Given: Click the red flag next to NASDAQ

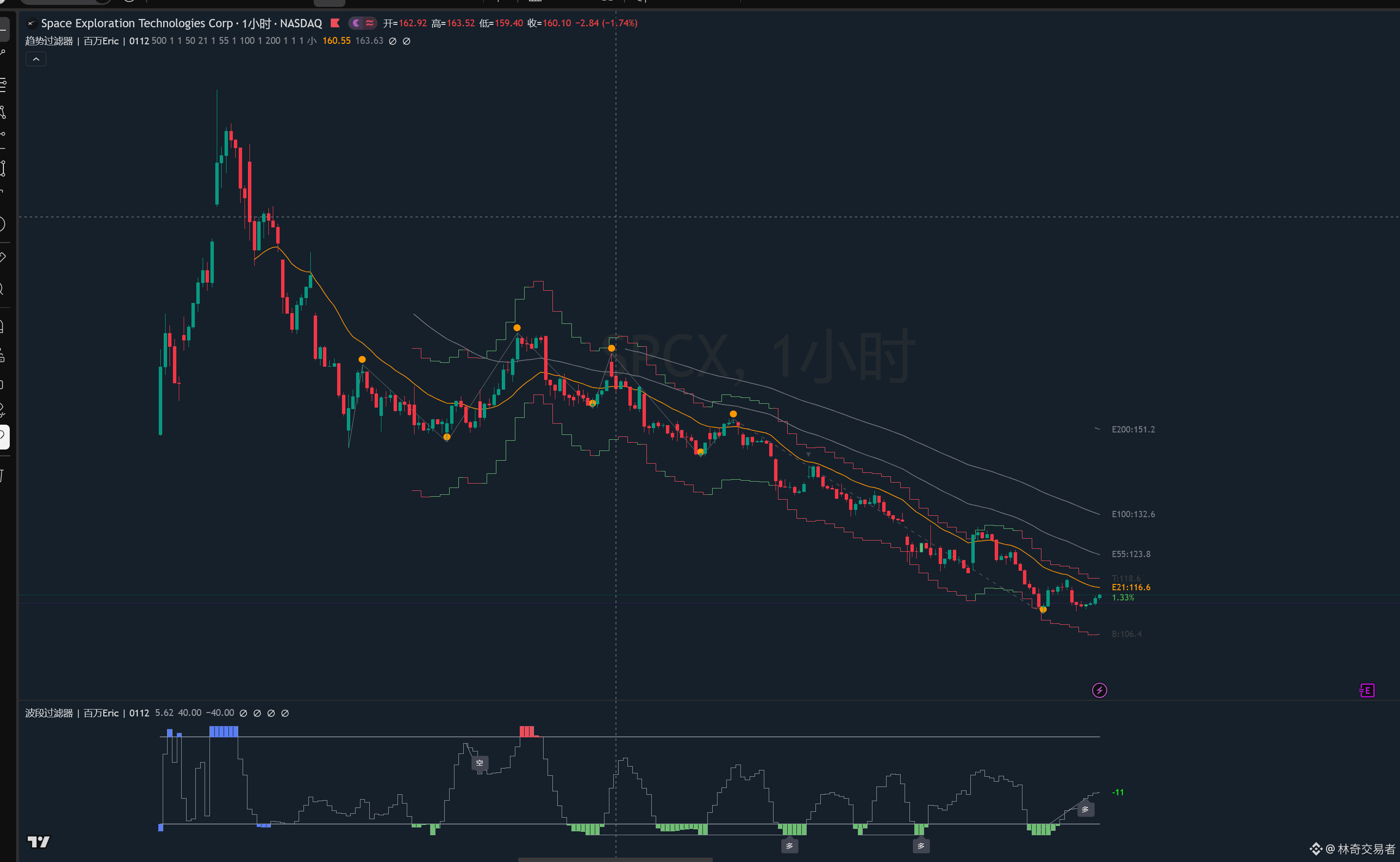Looking at the screenshot, I should coord(335,23).
